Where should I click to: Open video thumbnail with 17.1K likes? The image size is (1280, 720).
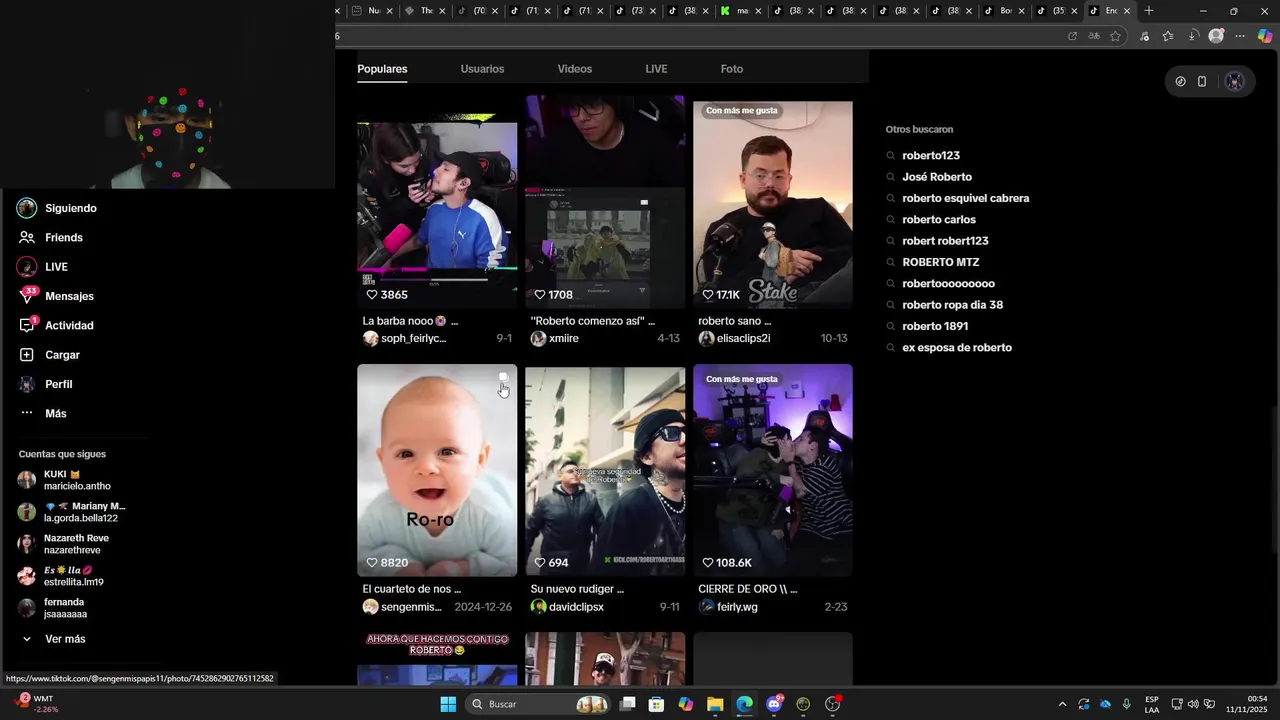coord(773,203)
